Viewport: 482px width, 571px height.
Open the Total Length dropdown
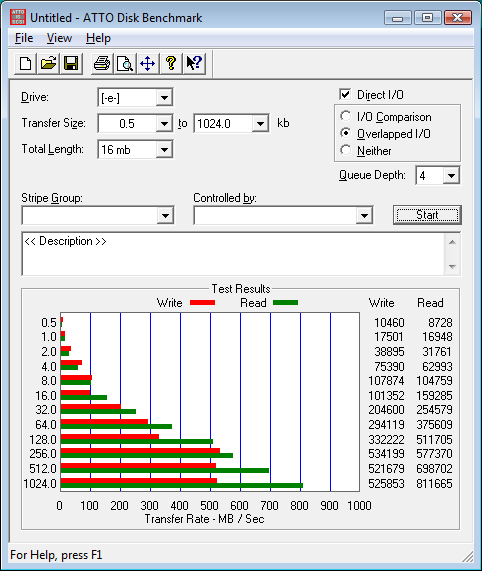coord(164,150)
